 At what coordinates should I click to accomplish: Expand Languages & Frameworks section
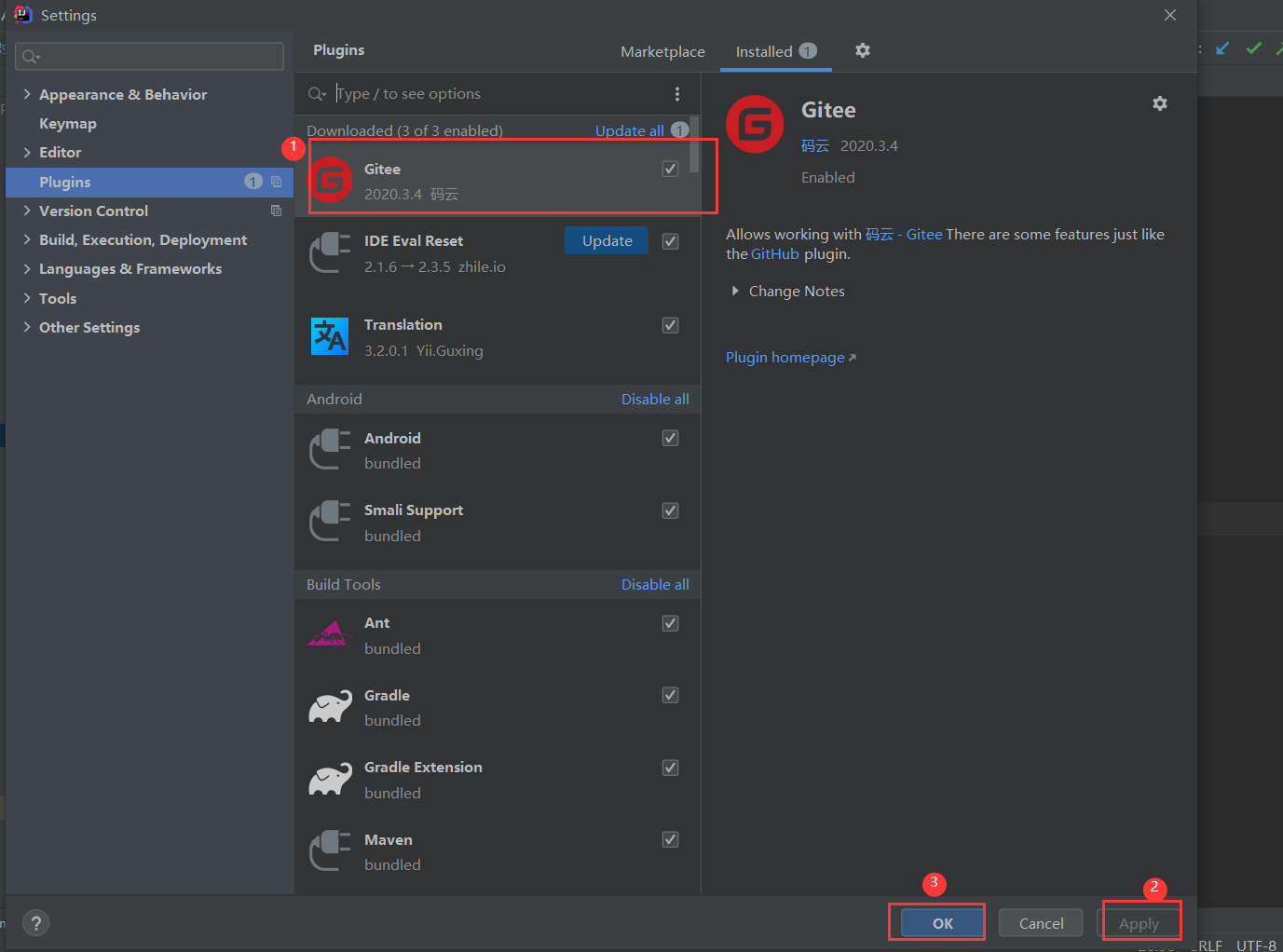point(27,268)
